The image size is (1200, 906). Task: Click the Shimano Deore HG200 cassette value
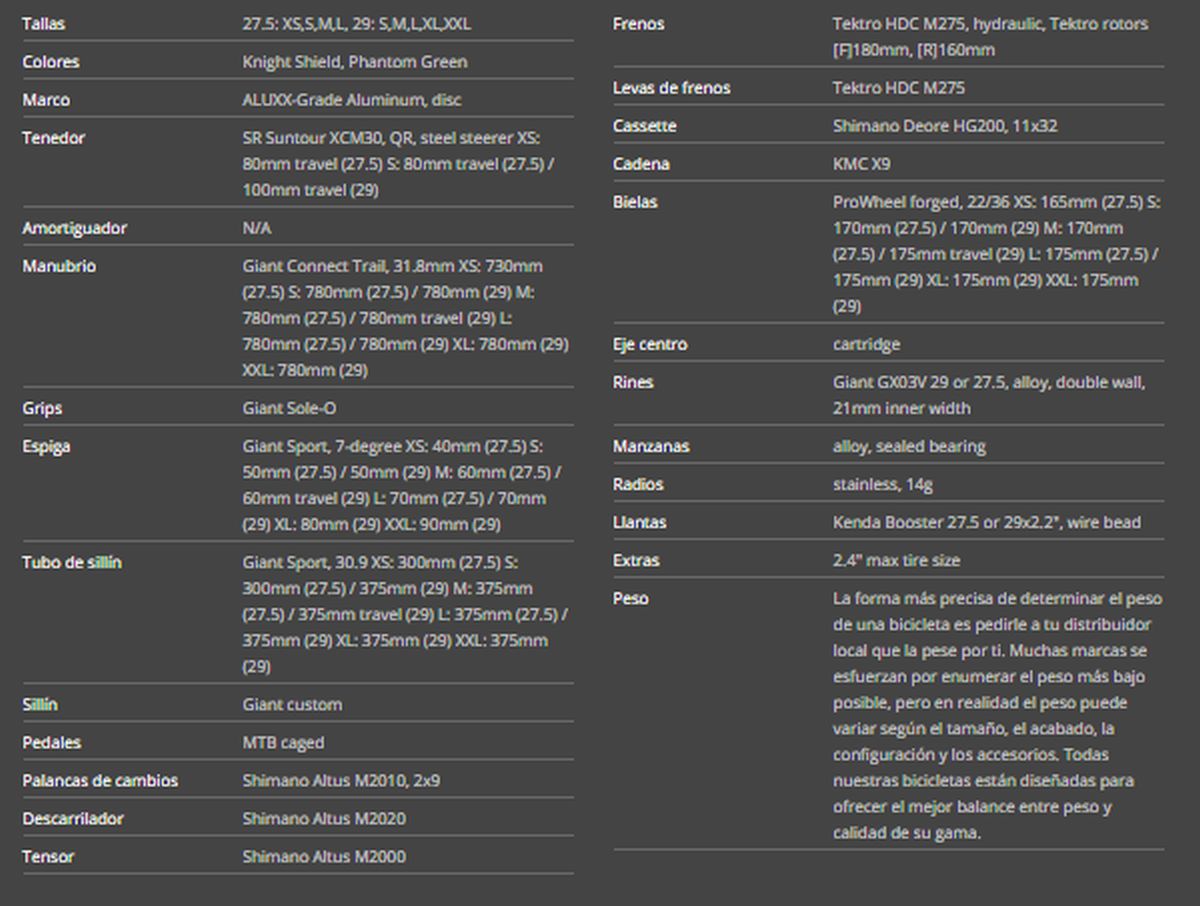944,125
